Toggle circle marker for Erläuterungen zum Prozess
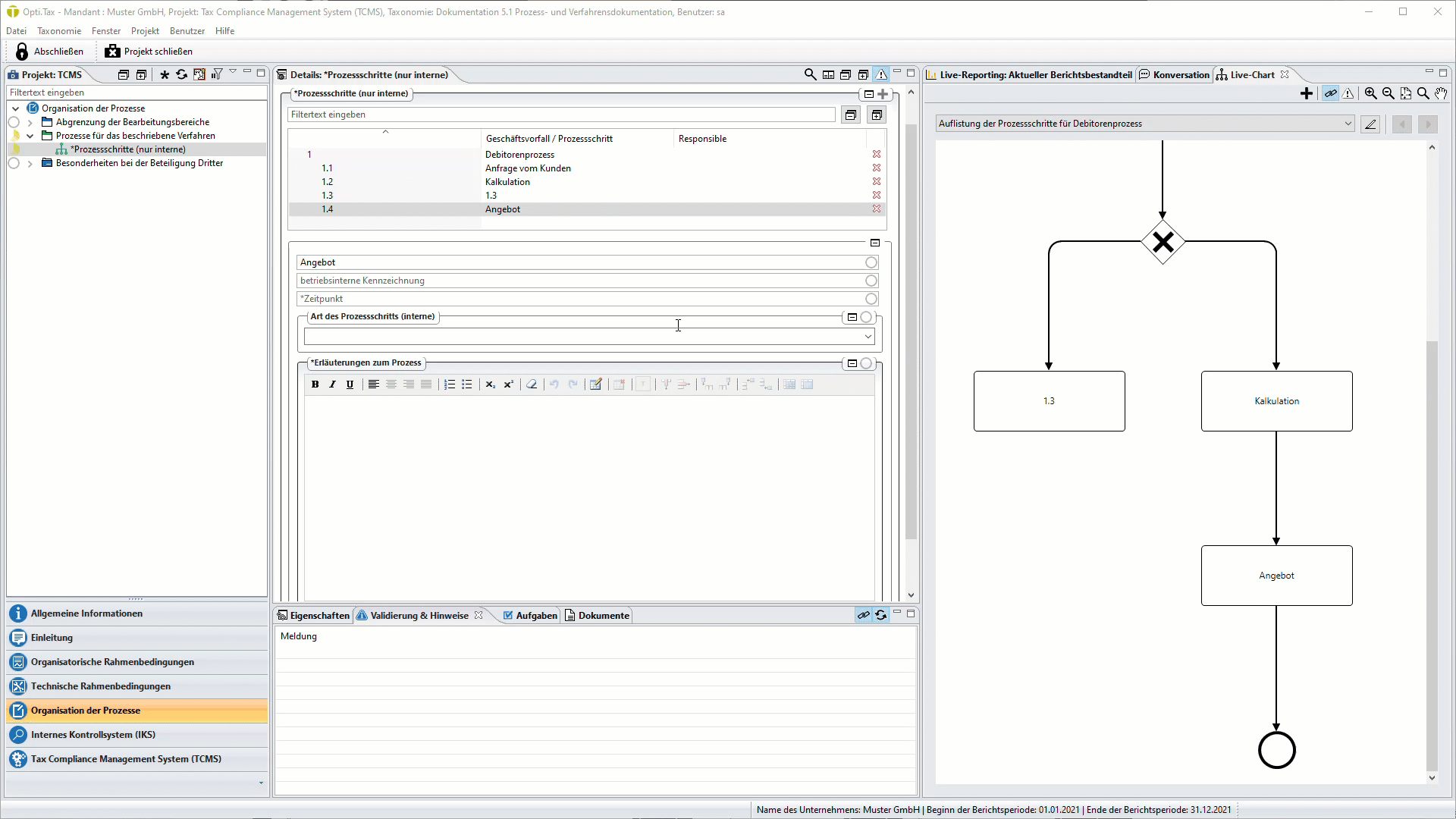1456x819 pixels. point(866,363)
